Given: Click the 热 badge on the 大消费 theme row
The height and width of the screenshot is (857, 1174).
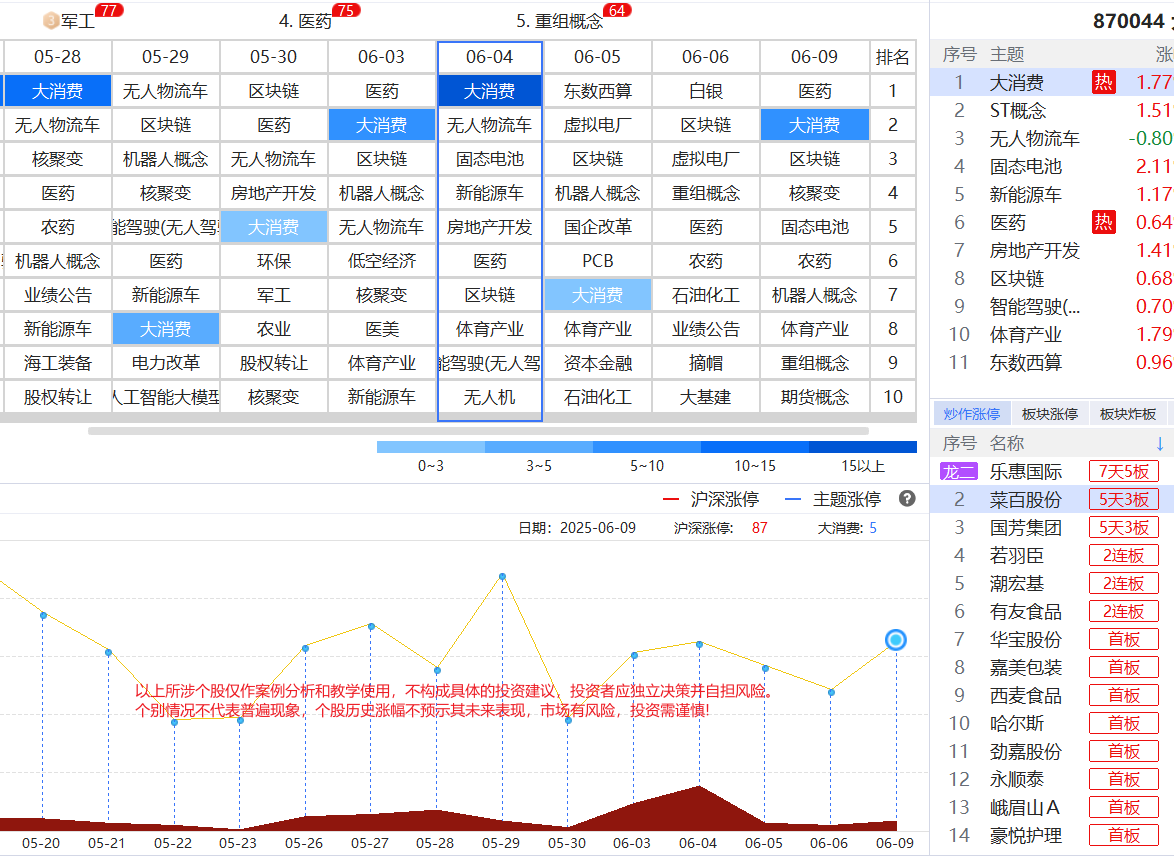Looking at the screenshot, I should click(x=1104, y=82).
